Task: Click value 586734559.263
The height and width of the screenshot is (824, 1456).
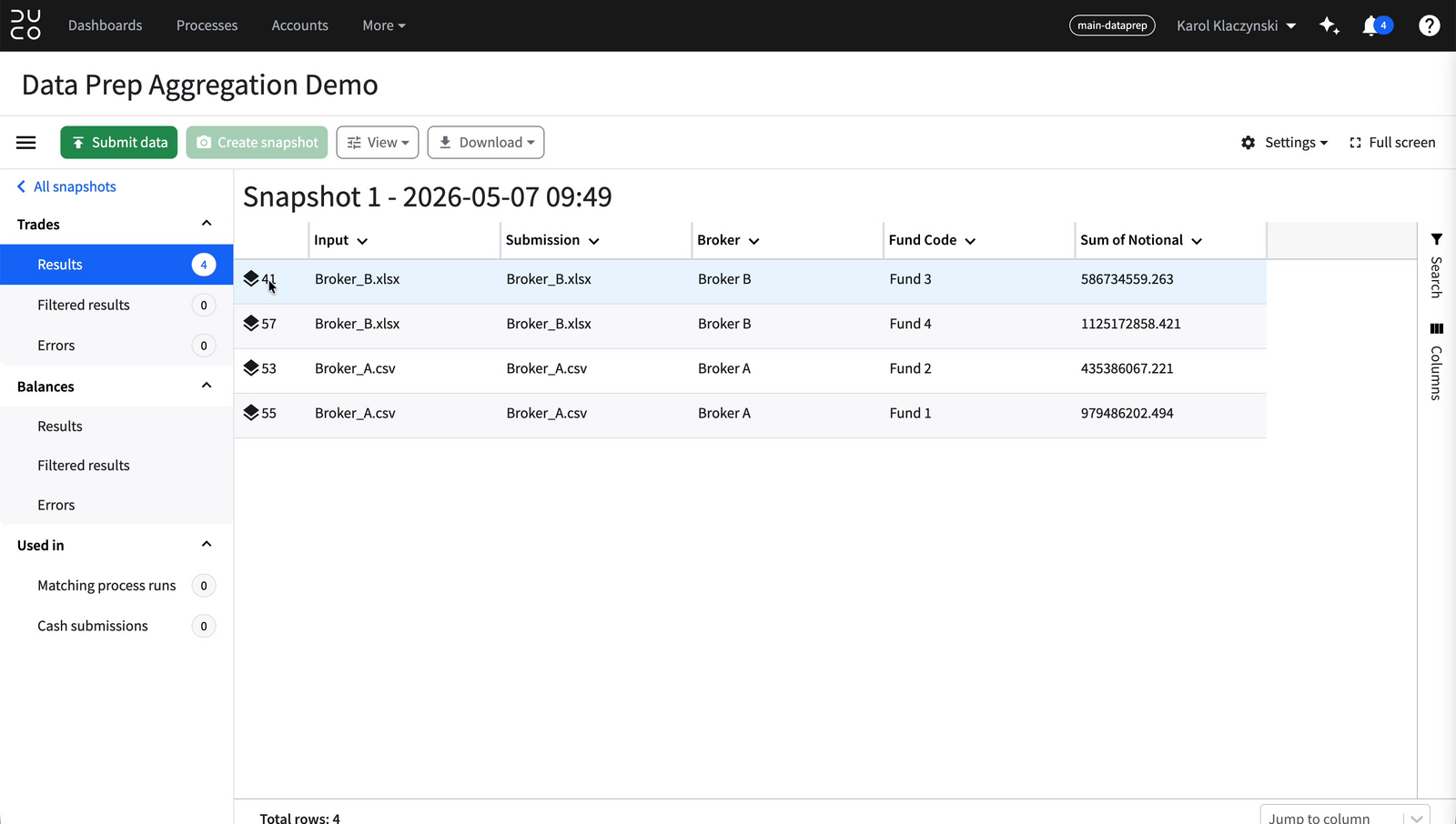Action: [x=1127, y=279]
